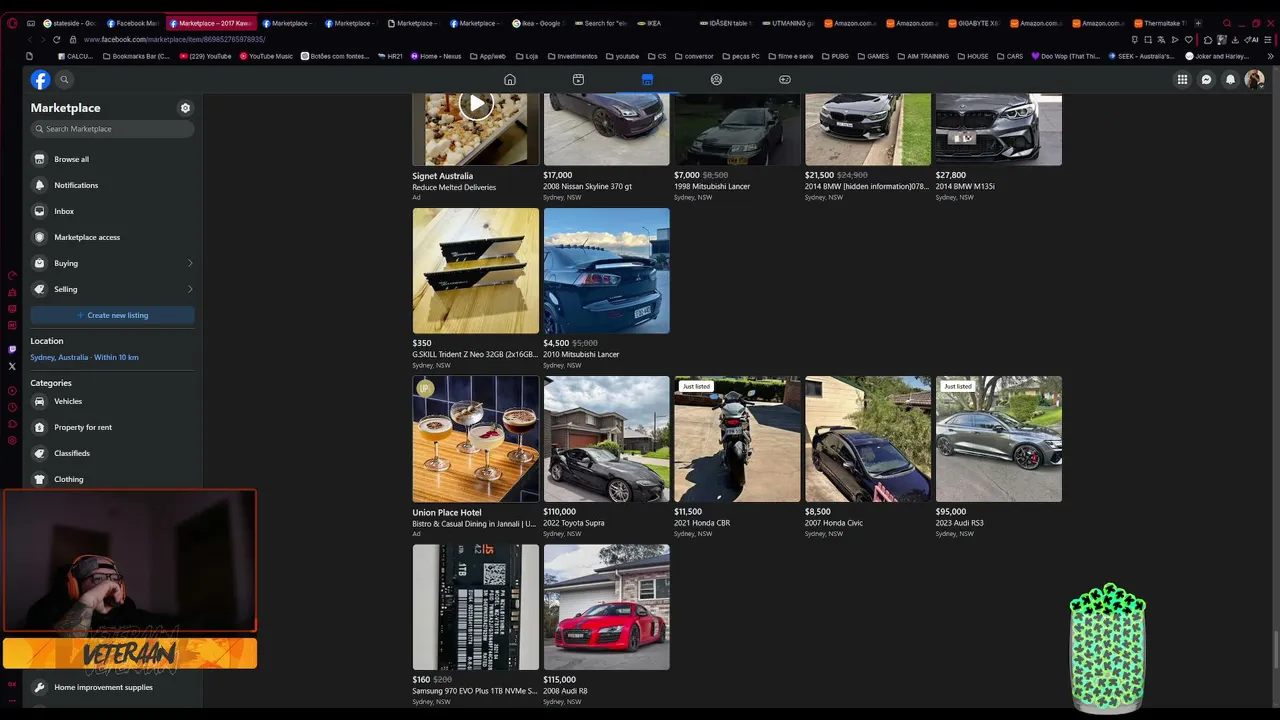Open Facebook search magnifier

(x=64, y=80)
